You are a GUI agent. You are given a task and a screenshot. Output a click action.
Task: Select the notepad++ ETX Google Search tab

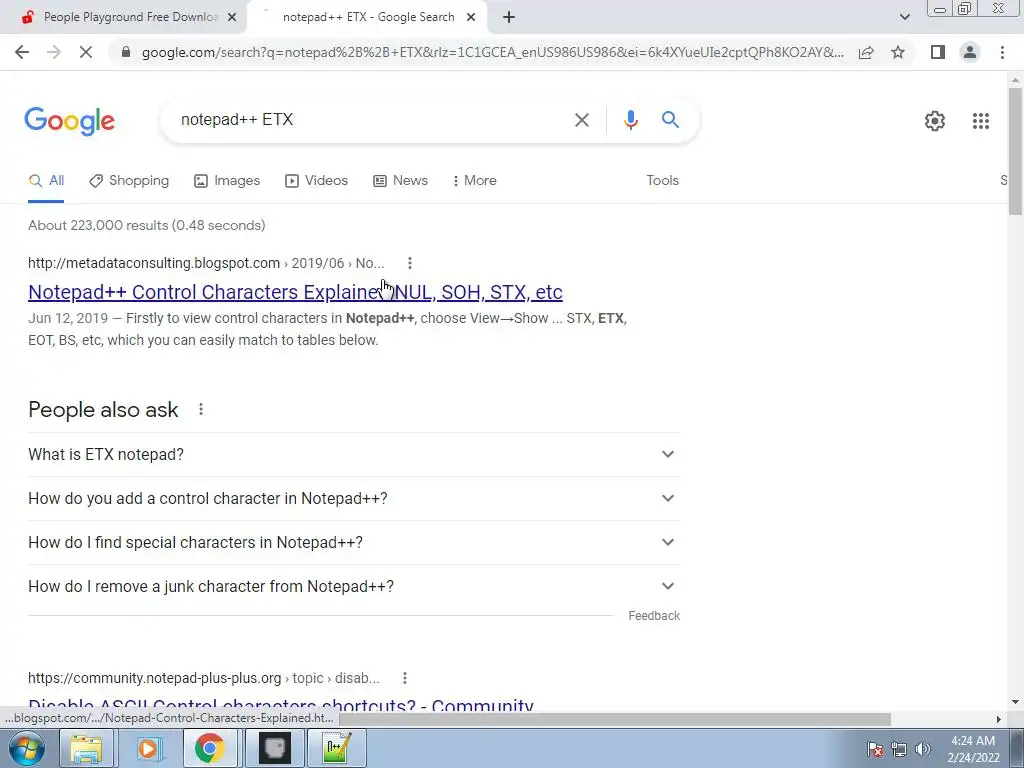pos(368,17)
